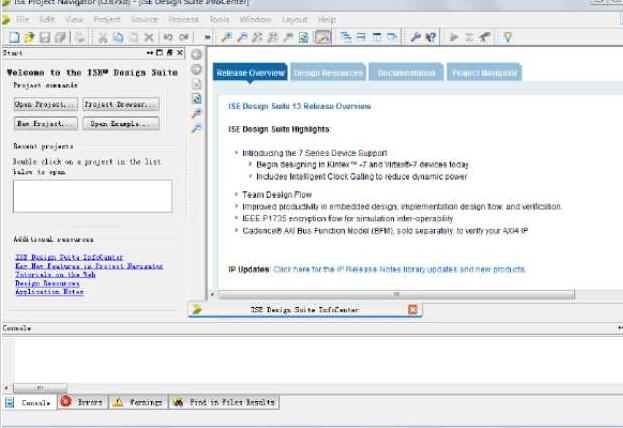The height and width of the screenshot is (428, 623).
Task: Switch to the Documentation tab
Action: [406, 73]
